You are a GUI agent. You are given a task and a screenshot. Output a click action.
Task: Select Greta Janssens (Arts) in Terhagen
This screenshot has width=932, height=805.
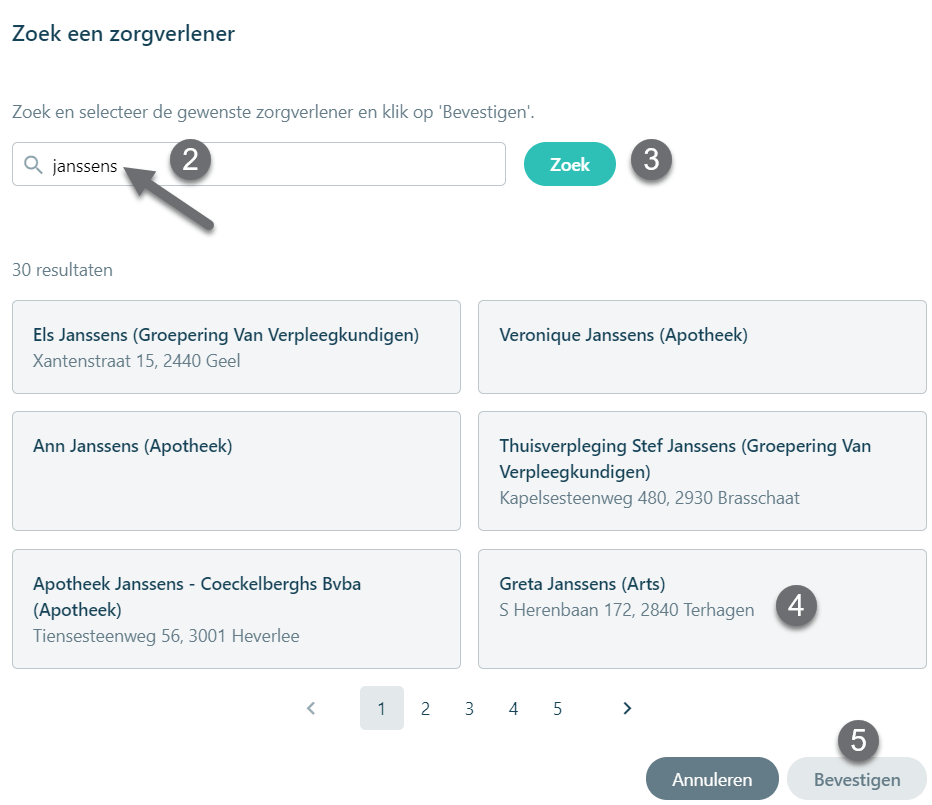click(702, 609)
